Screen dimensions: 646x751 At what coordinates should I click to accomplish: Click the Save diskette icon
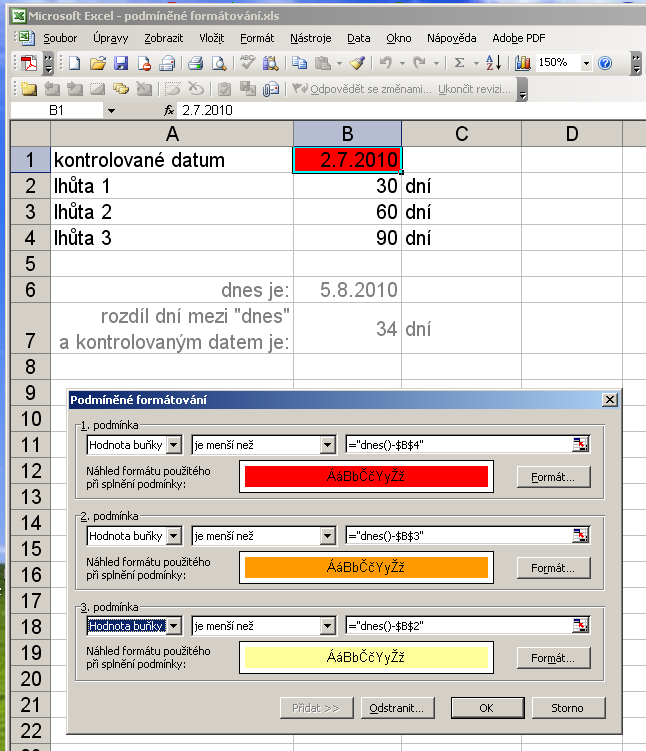[x=121, y=63]
